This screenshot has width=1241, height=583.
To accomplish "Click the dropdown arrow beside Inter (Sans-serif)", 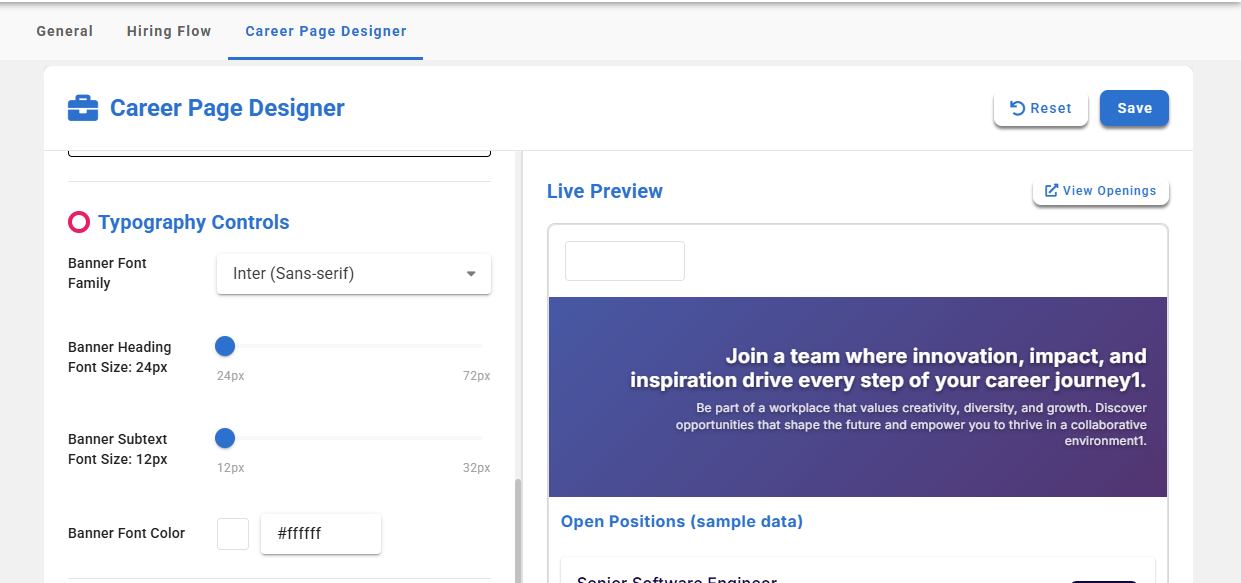I will click(471, 274).
